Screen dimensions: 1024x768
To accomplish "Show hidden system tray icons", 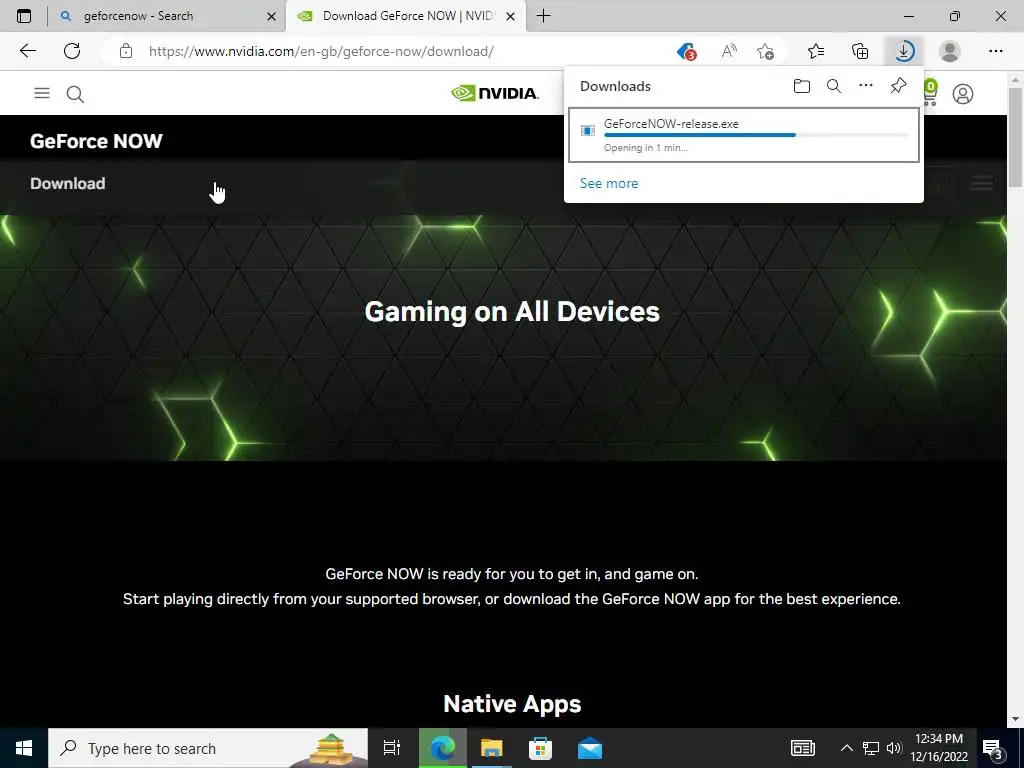I will coord(846,748).
